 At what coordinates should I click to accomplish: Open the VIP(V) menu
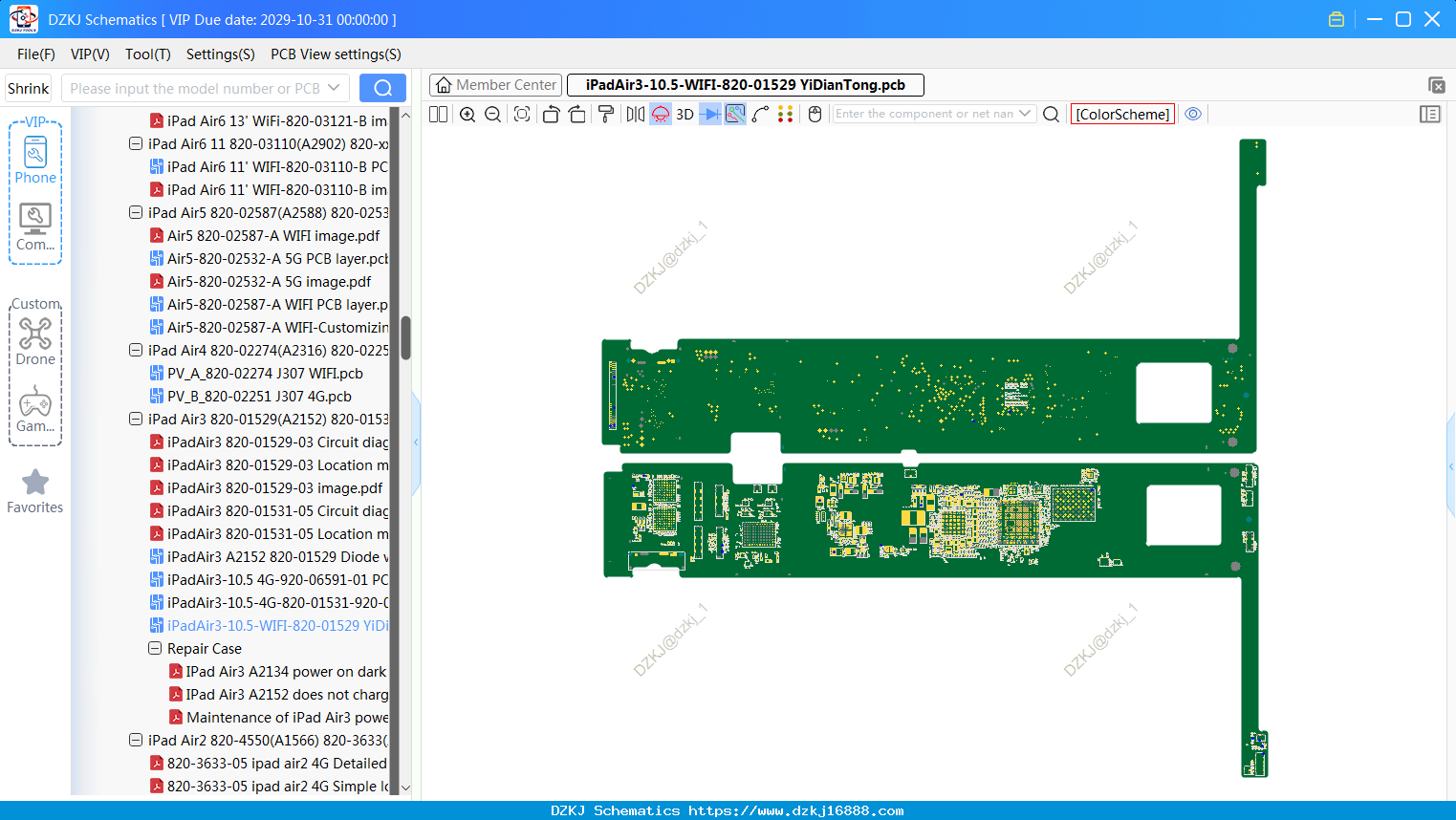(x=90, y=54)
